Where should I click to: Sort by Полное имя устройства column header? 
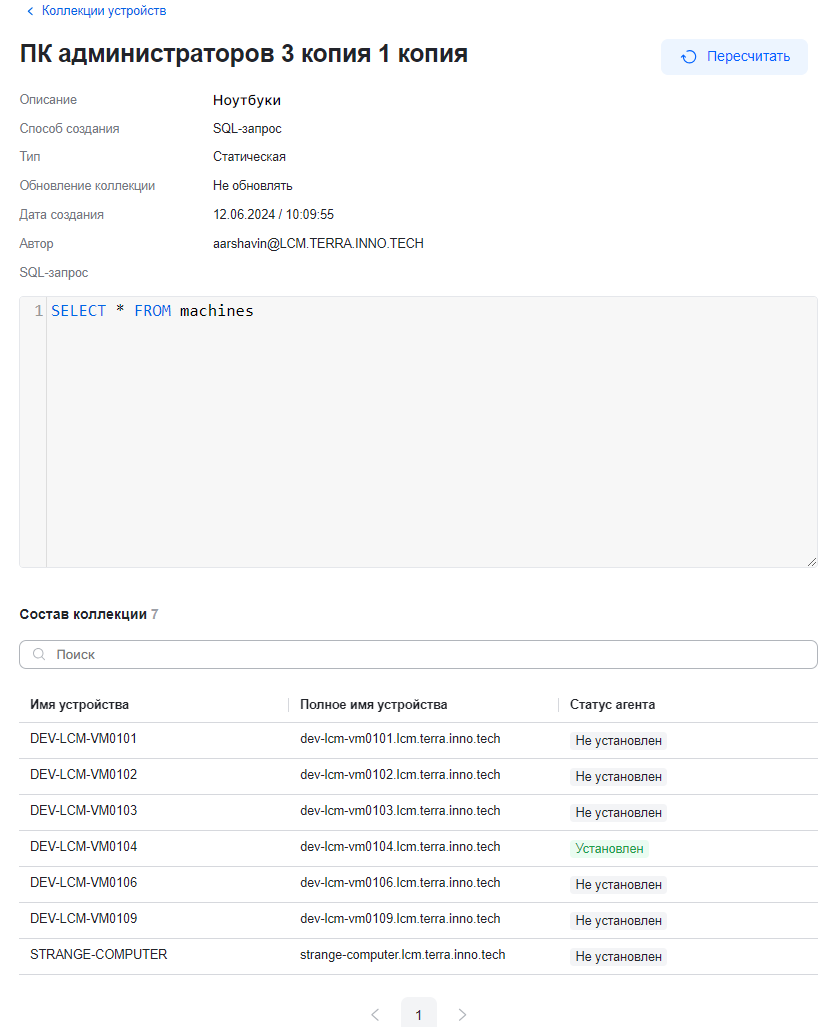click(x=374, y=704)
